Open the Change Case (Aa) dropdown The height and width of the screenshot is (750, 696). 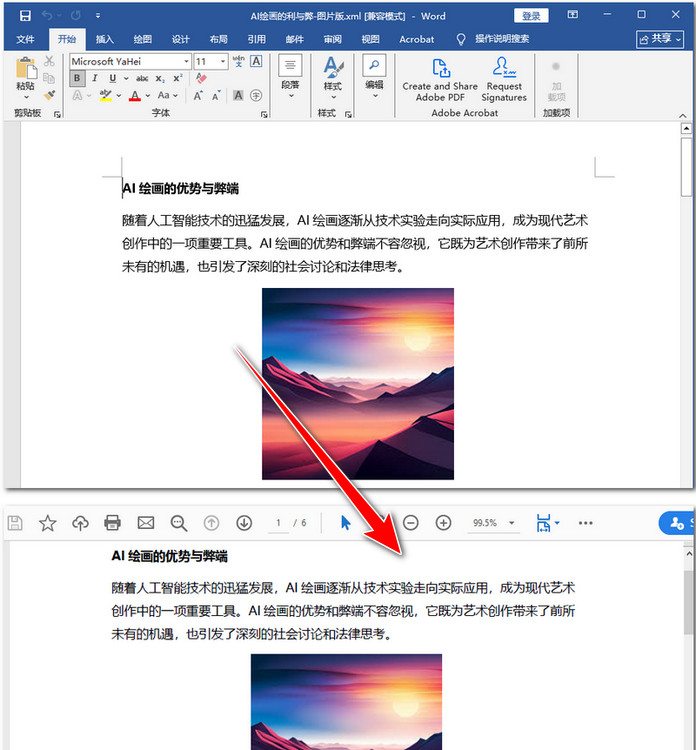point(167,96)
